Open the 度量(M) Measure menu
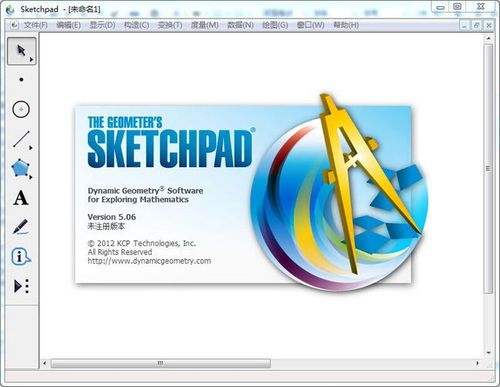The height and width of the screenshot is (387, 500). coord(204,25)
